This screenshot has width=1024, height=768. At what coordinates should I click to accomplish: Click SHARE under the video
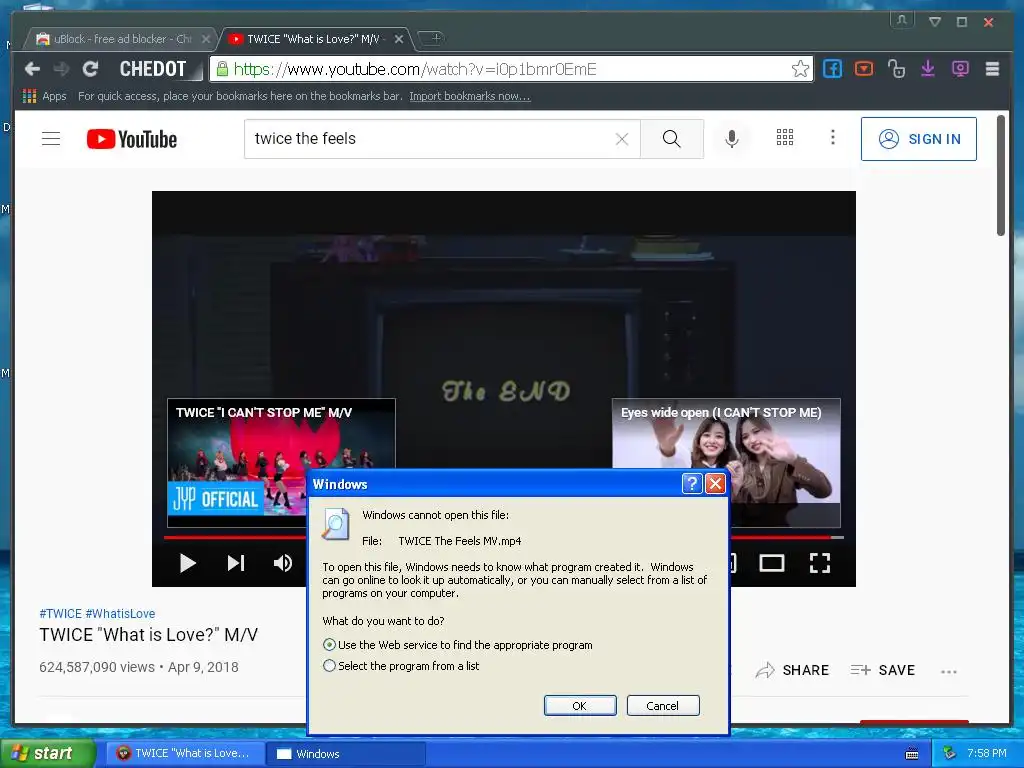click(792, 670)
